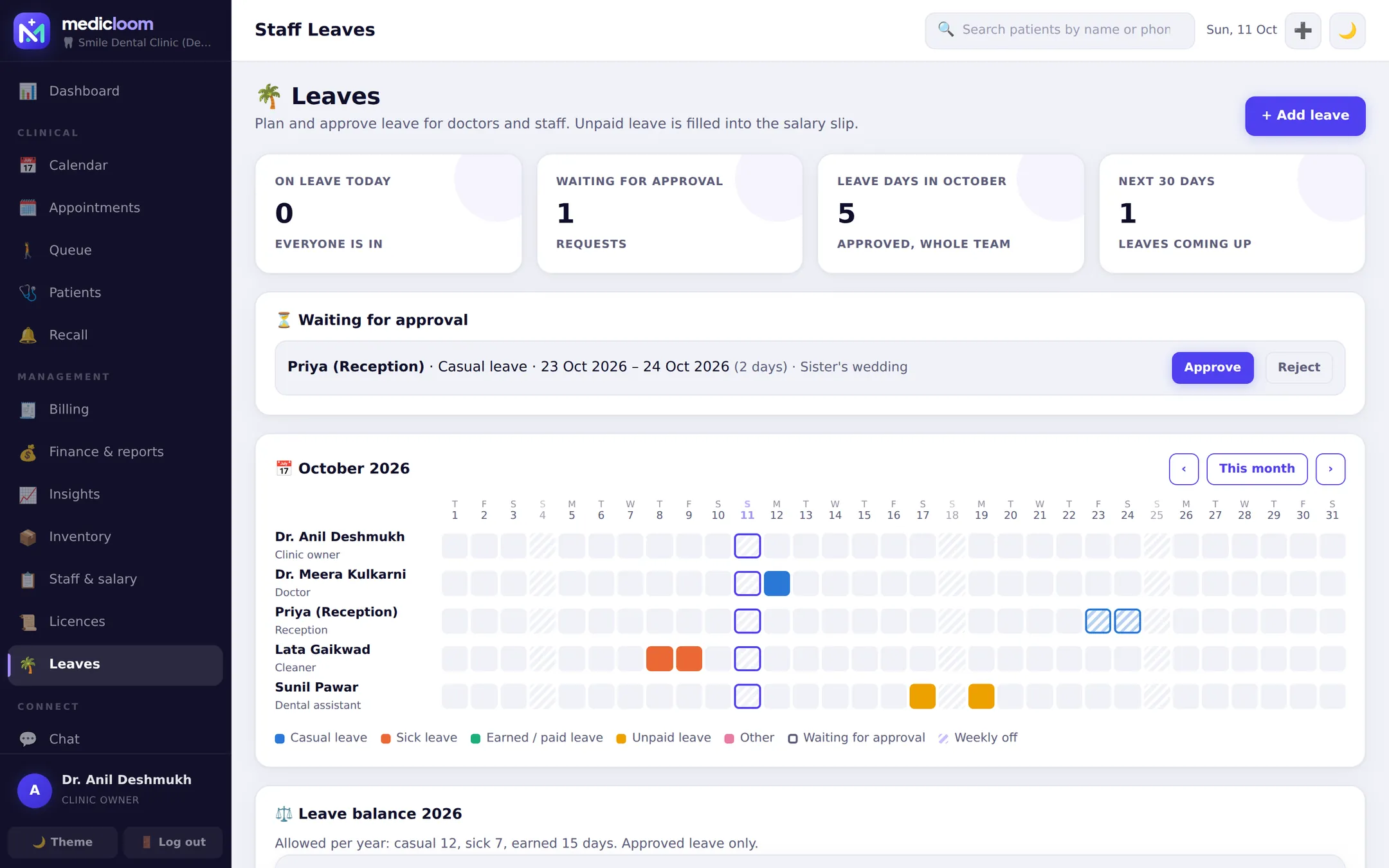Click the Add leave button

point(1305,116)
